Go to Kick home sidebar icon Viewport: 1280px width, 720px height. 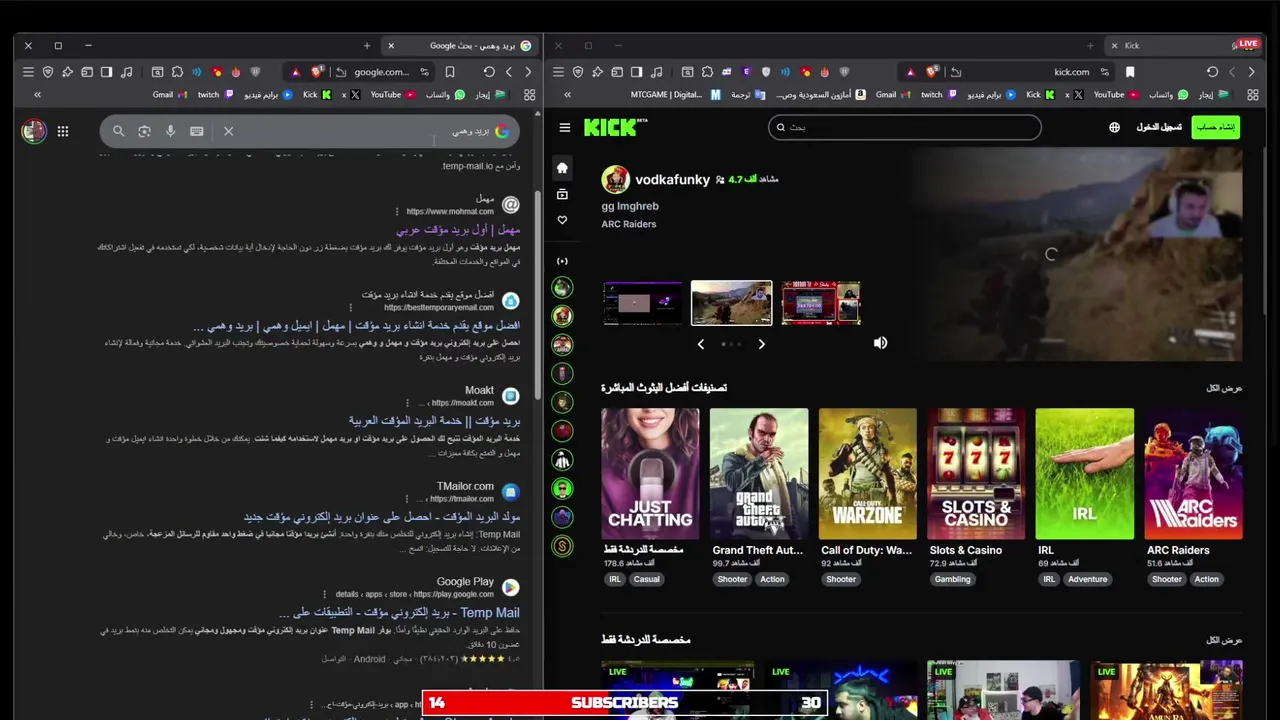pos(562,168)
